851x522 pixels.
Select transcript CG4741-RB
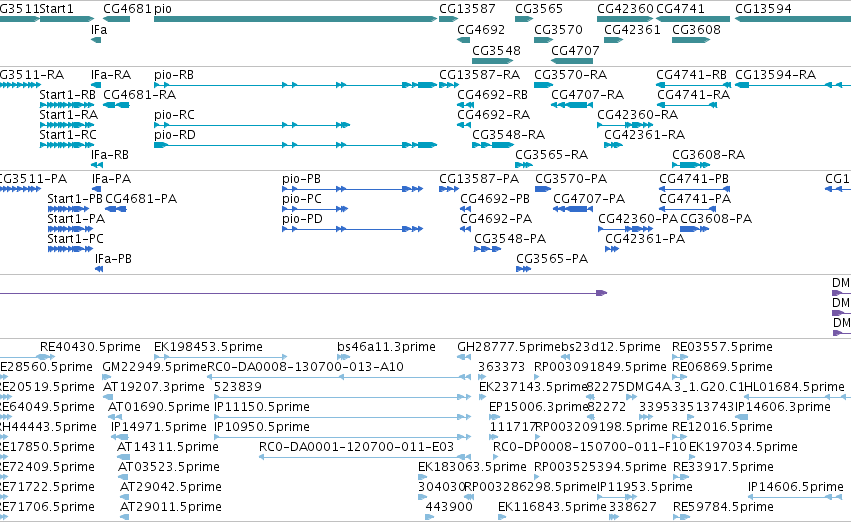point(694,85)
